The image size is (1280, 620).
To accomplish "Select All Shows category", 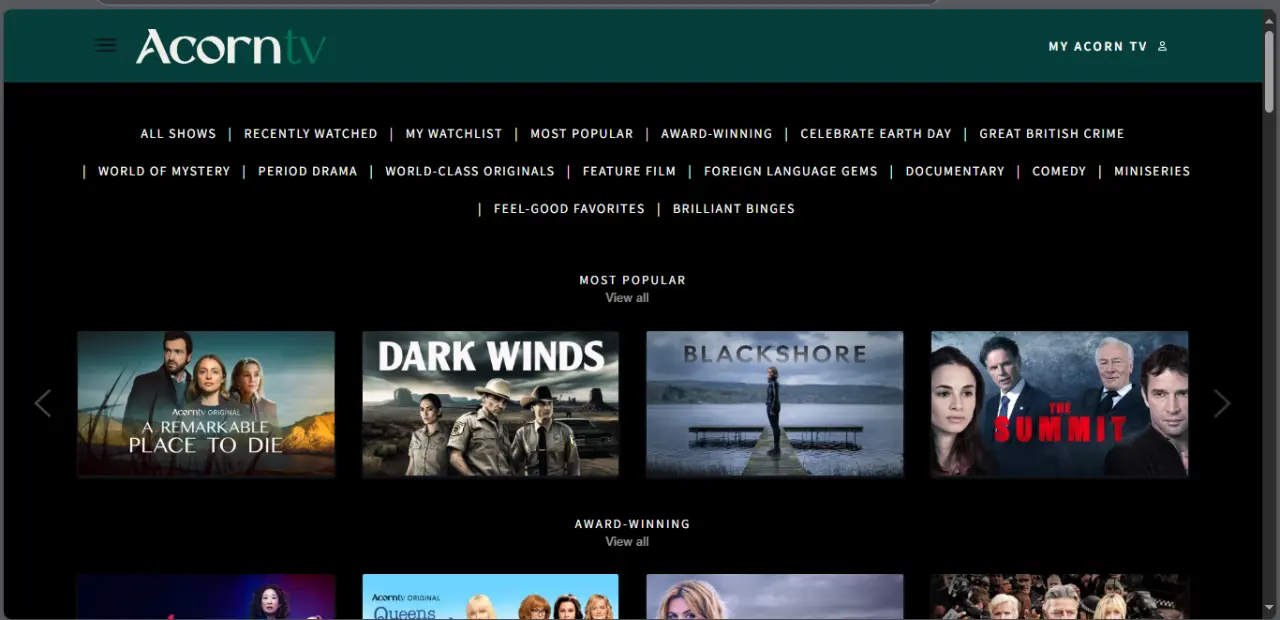I will pyautogui.click(x=178, y=133).
